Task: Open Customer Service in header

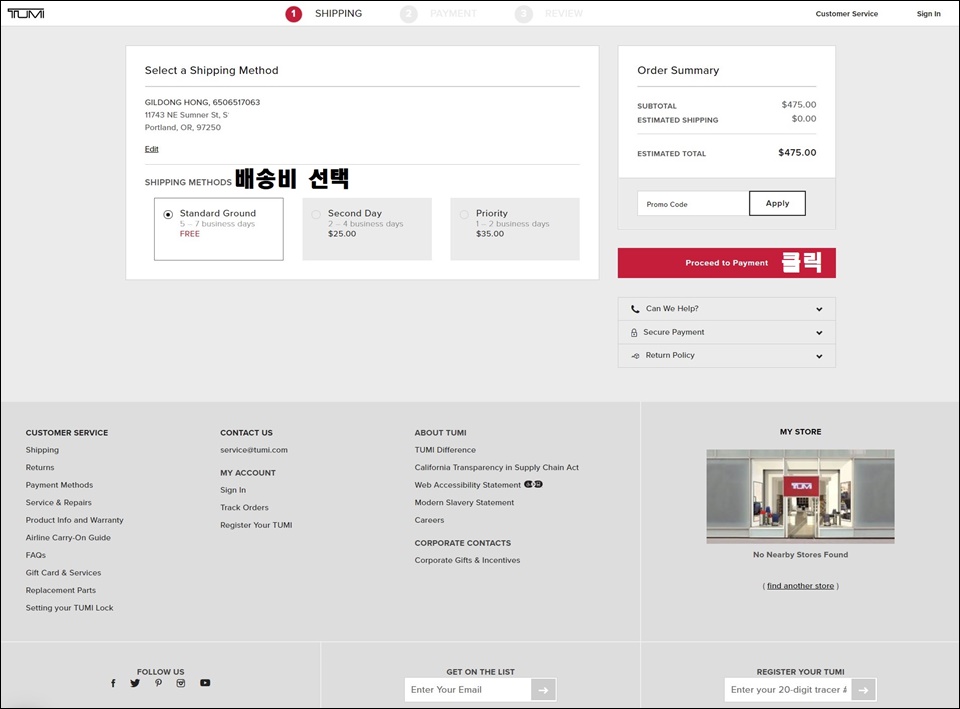Action: (846, 13)
